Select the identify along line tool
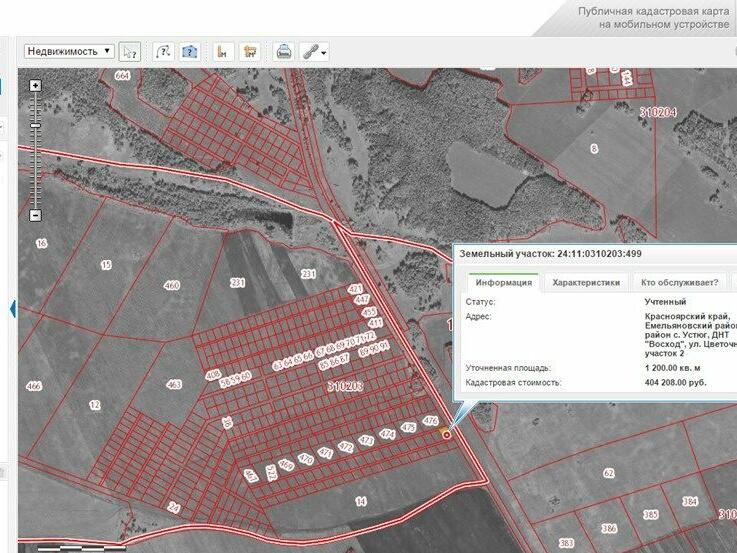The width and height of the screenshot is (737, 553). click(x=164, y=51)
